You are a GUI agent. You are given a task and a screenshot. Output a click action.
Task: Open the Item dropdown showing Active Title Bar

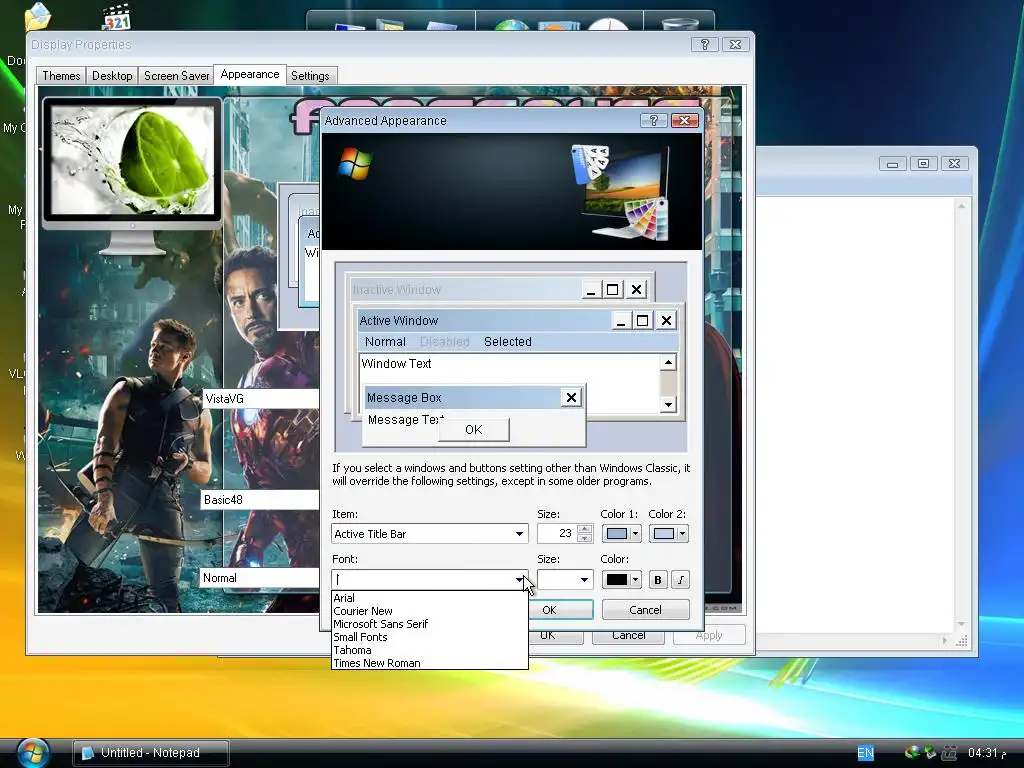click(x=519, y=534)
